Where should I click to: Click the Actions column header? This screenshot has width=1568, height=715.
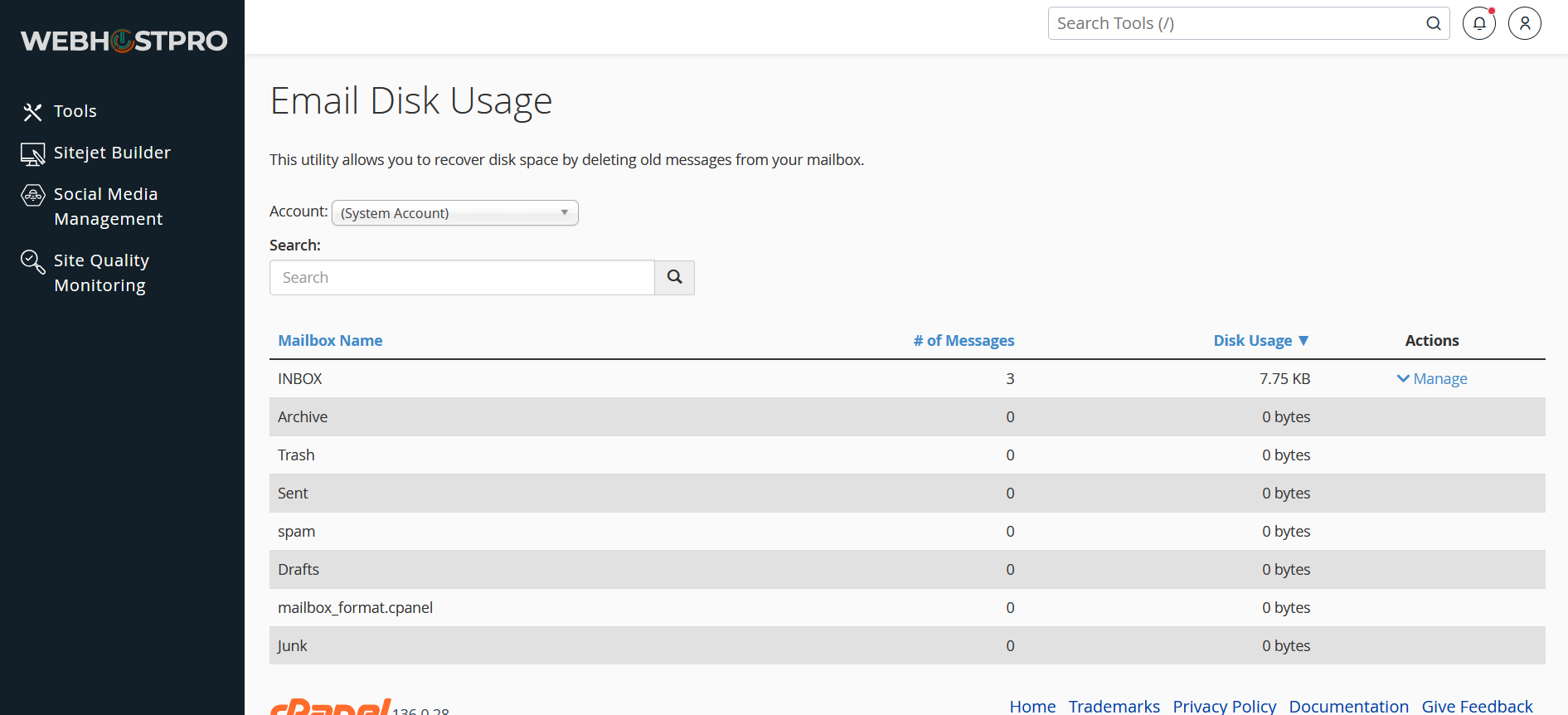pos(1432,341)
